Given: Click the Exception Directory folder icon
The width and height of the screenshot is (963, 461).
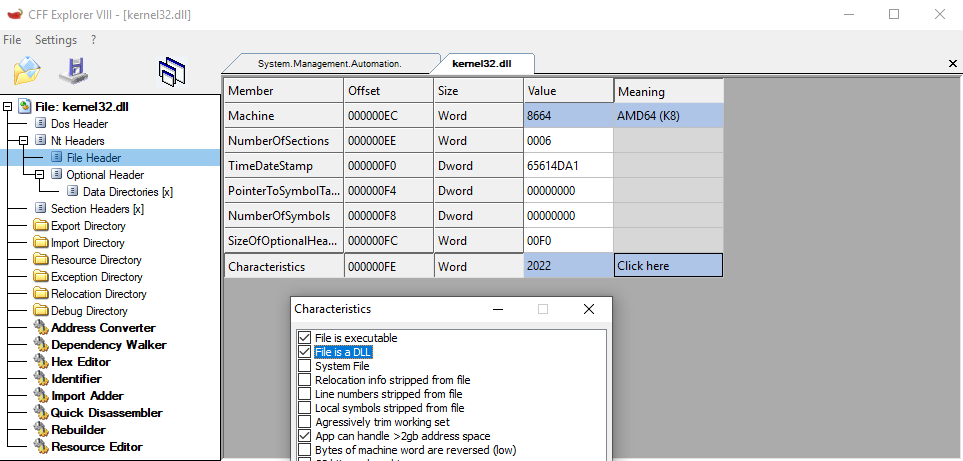Looking at the screenshot, I should click(x=41, y=277).
